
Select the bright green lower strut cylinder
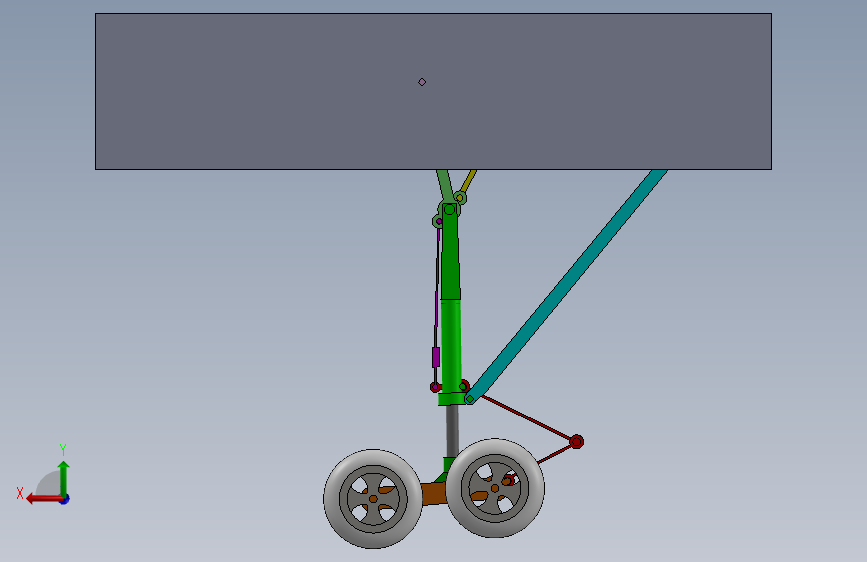[x=451, y=346]
